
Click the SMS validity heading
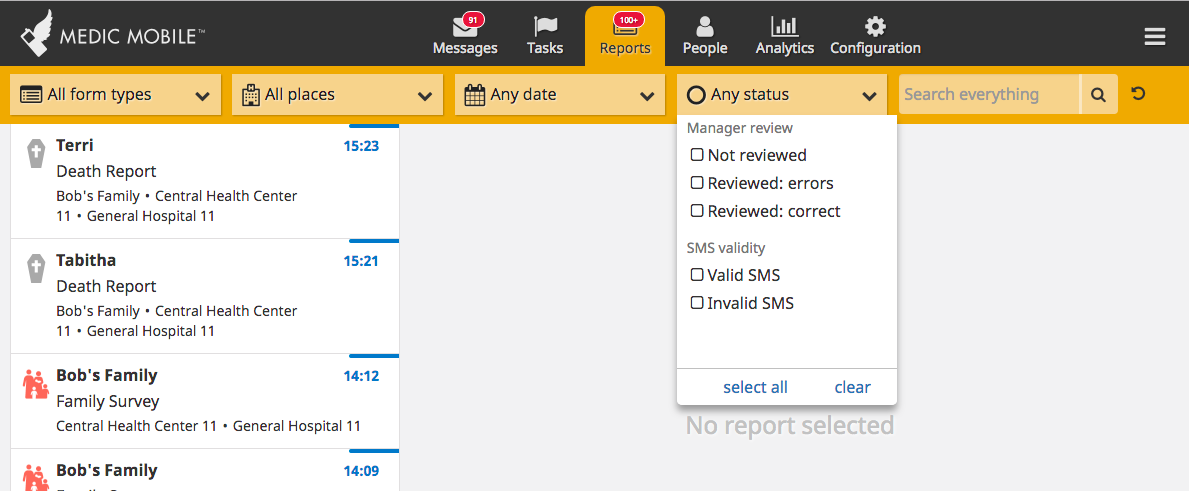726,248
